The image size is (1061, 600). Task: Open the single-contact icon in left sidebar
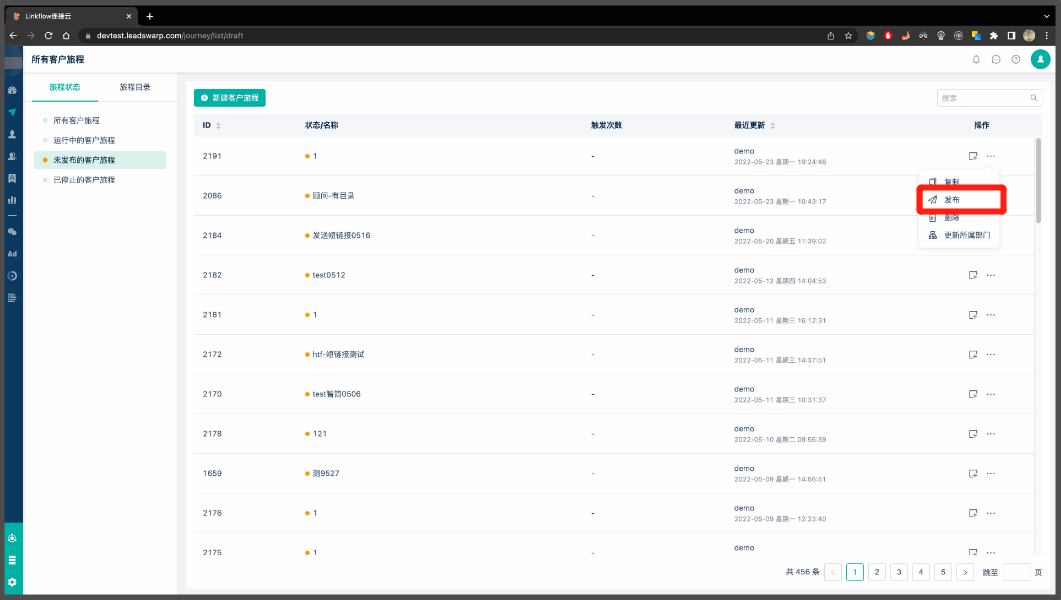tap(12, 135)
